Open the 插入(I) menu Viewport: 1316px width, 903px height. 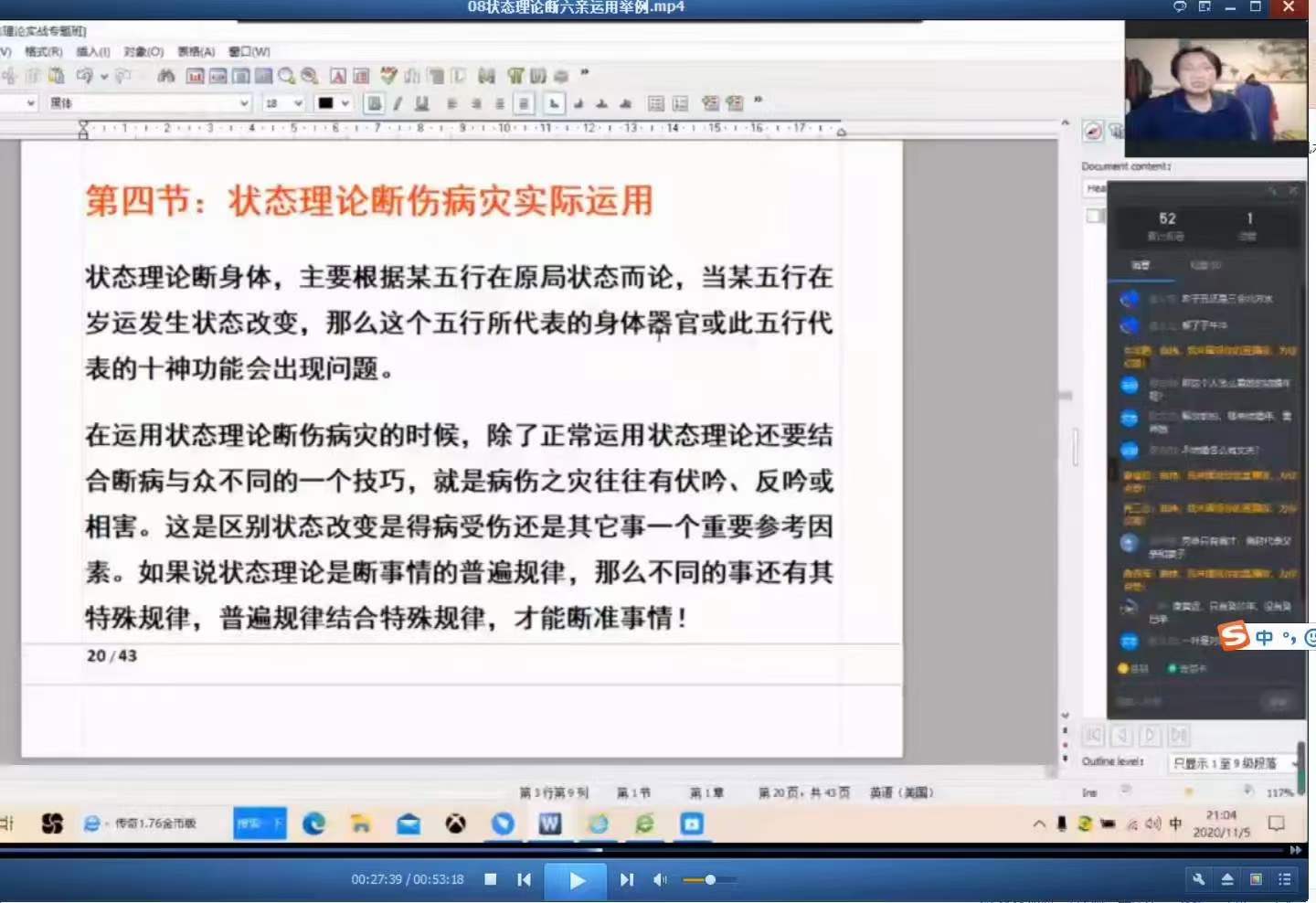click(x=92, y=51)
